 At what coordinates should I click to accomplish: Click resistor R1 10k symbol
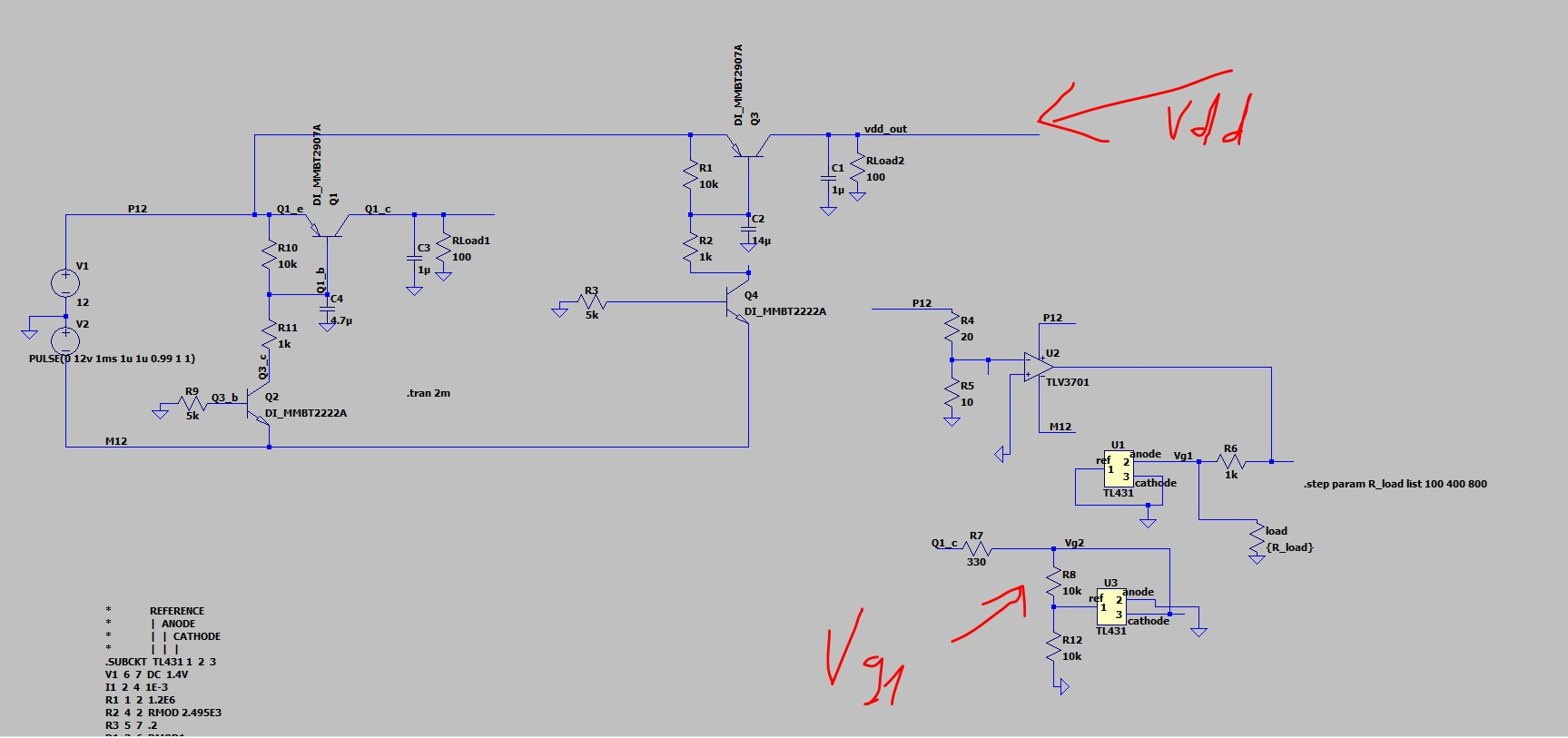[x=691, y=175]
